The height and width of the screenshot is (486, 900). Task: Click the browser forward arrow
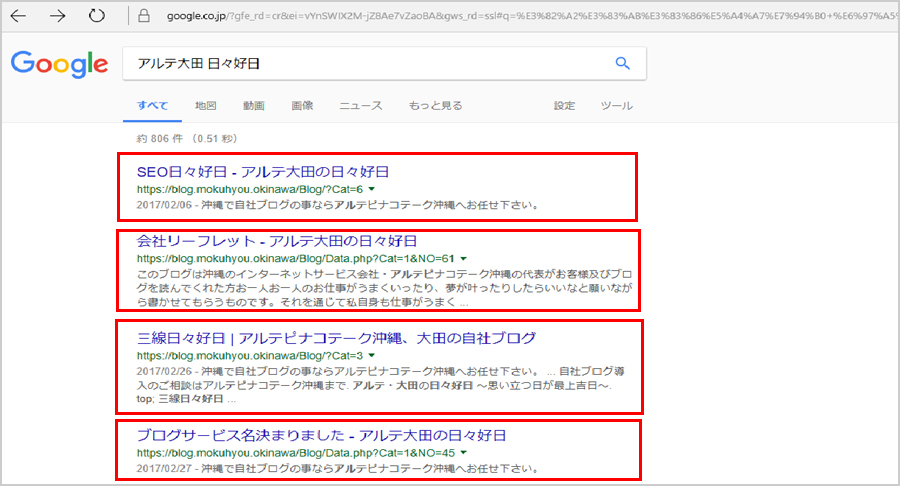coord(58,16)
